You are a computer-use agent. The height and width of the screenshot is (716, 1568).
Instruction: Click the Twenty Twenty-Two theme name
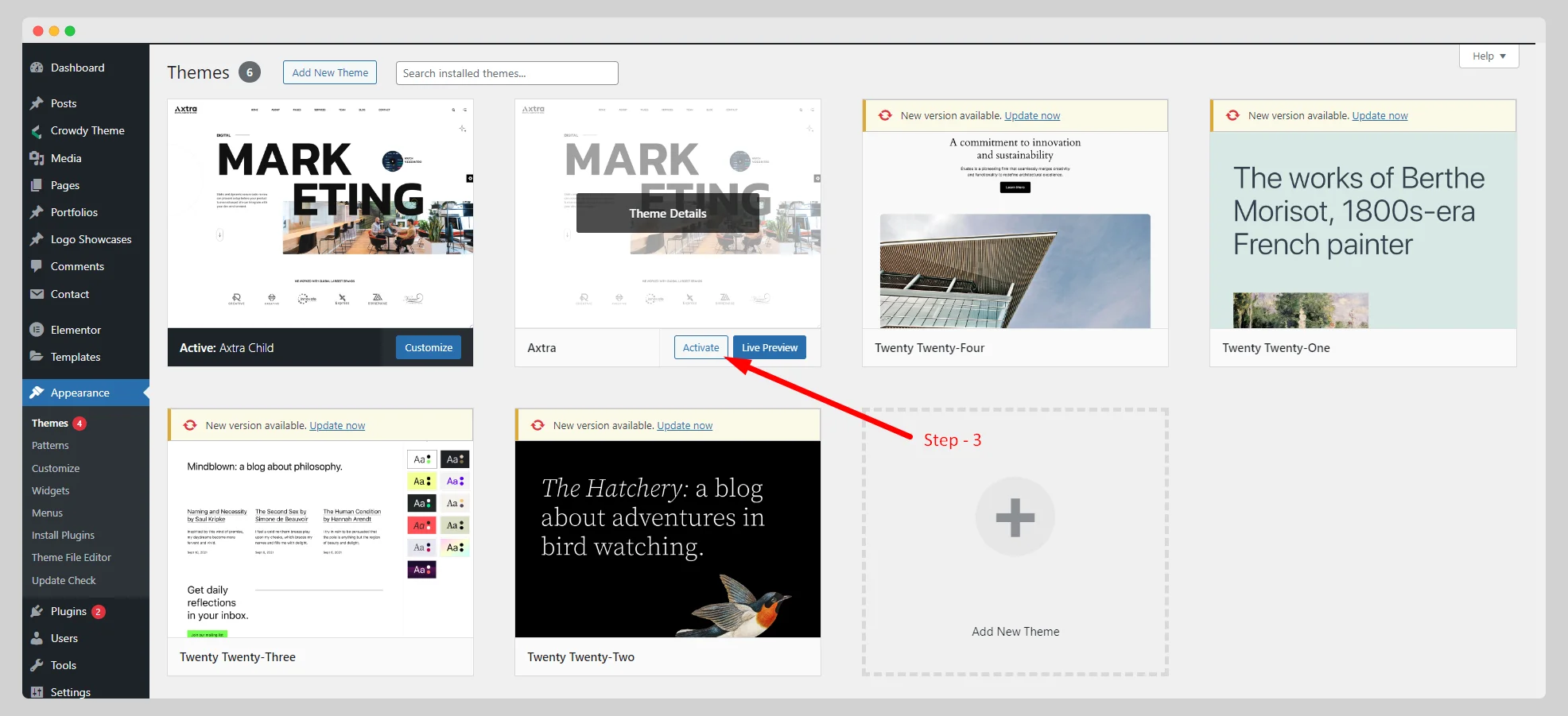coord(581,656)
